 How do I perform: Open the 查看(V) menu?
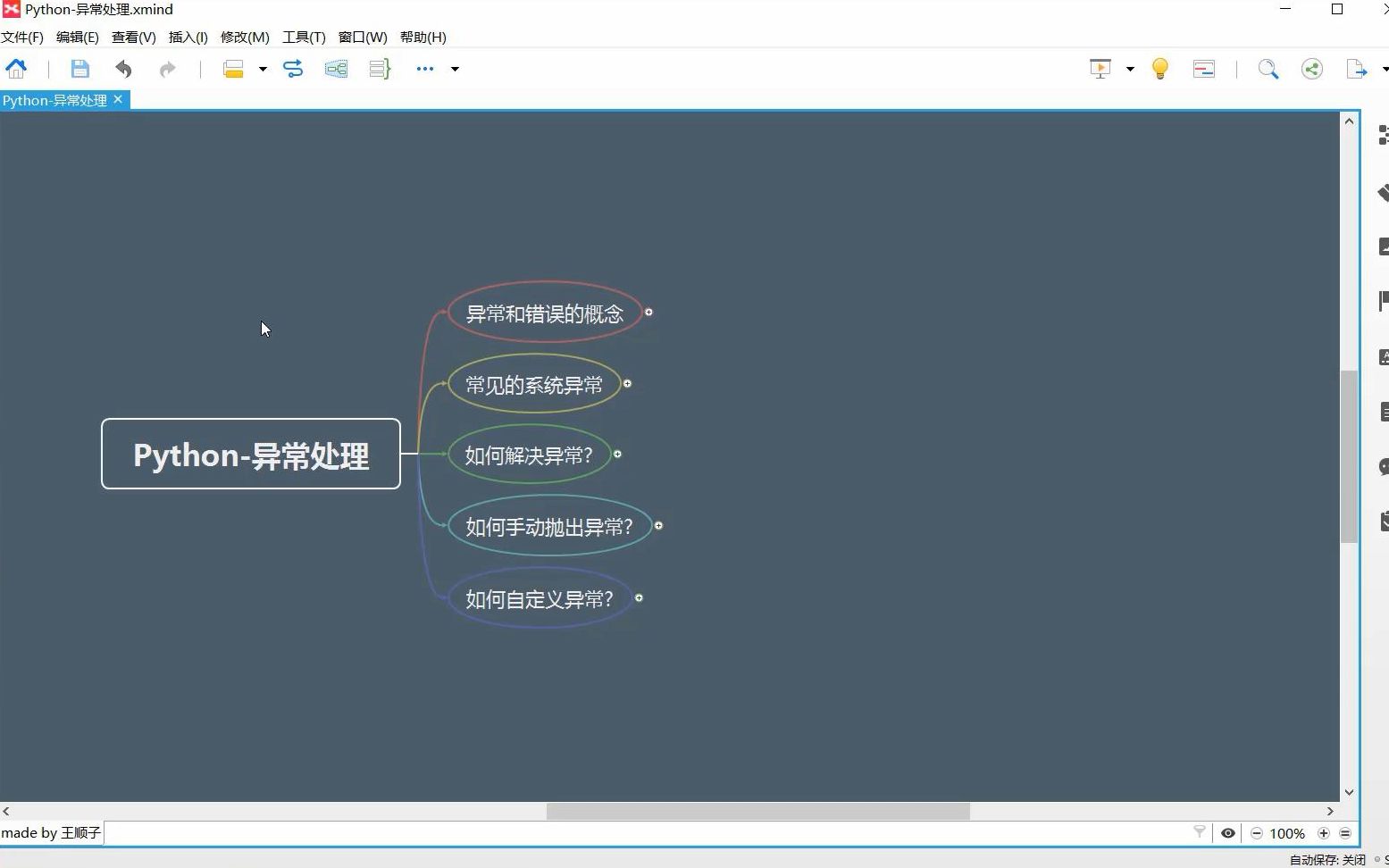click(134, 37)
